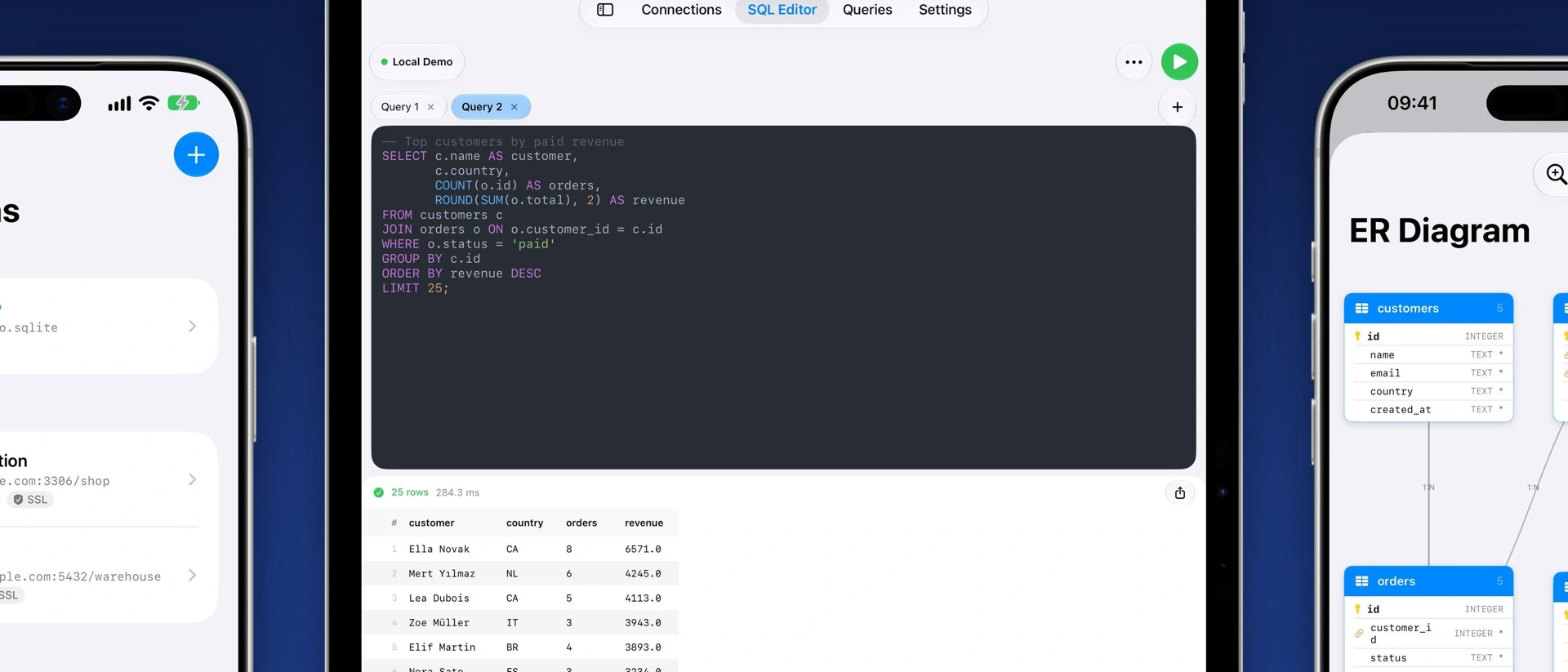Image resolution: width=1568 pixels, height=672 pixels.
Task: Toggle the sidebar panel icon
Action: click(605, 10)
